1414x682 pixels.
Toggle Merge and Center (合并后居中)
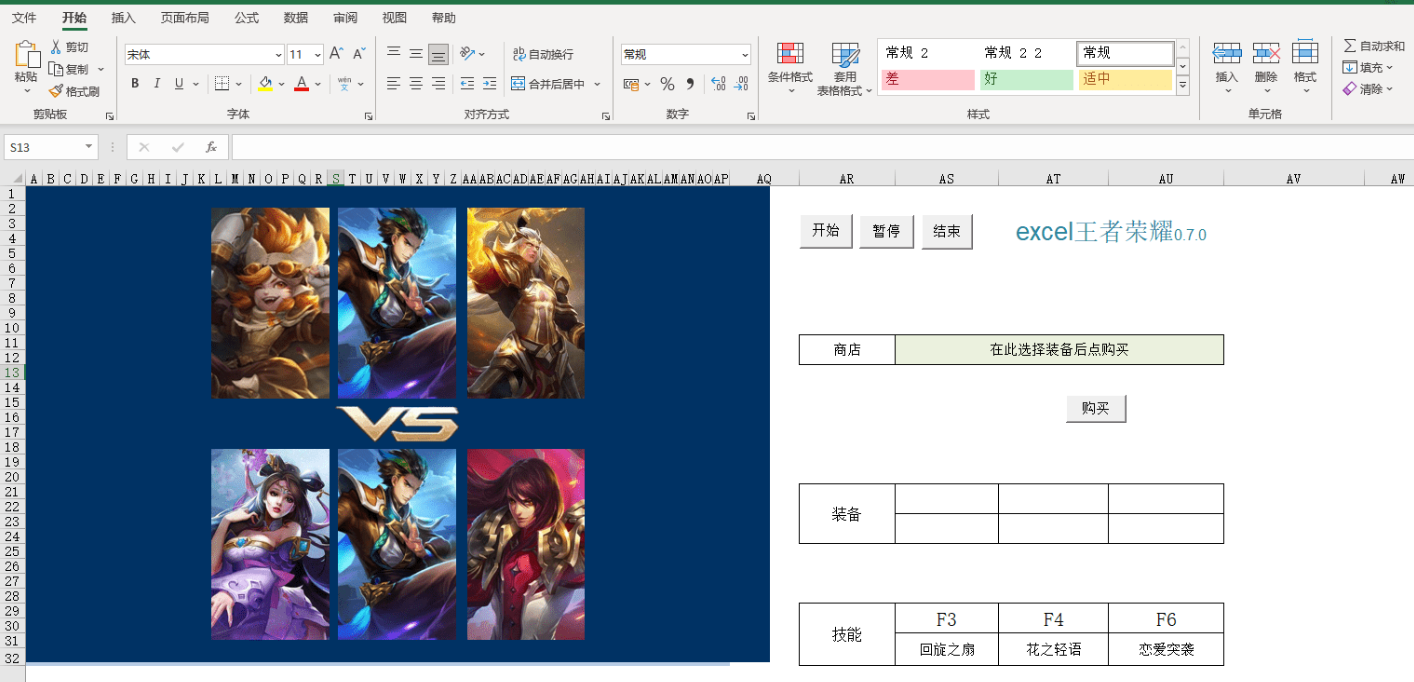[x=548, y=84]
